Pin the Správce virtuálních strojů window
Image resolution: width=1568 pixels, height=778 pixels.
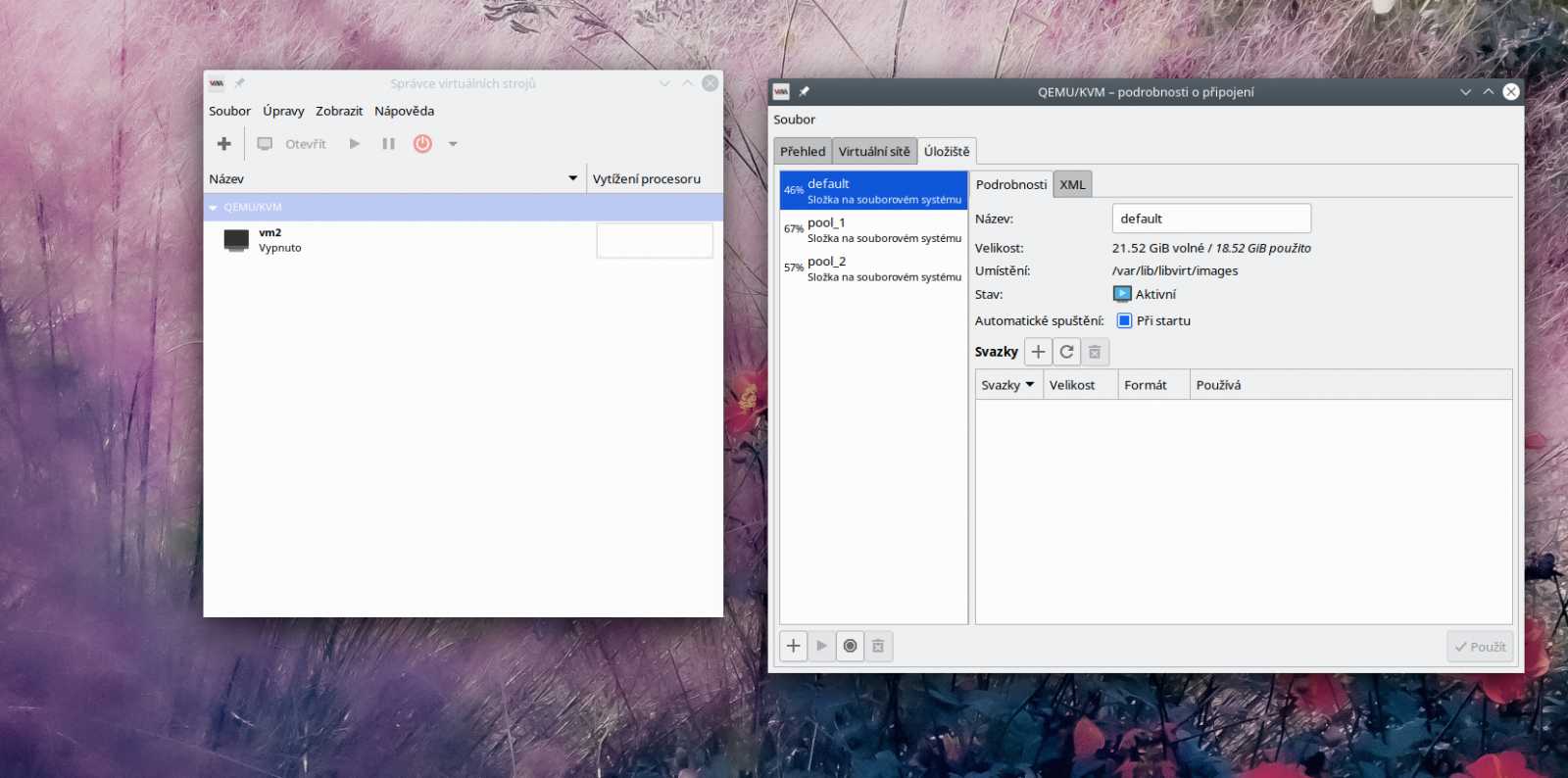(240, 83)
